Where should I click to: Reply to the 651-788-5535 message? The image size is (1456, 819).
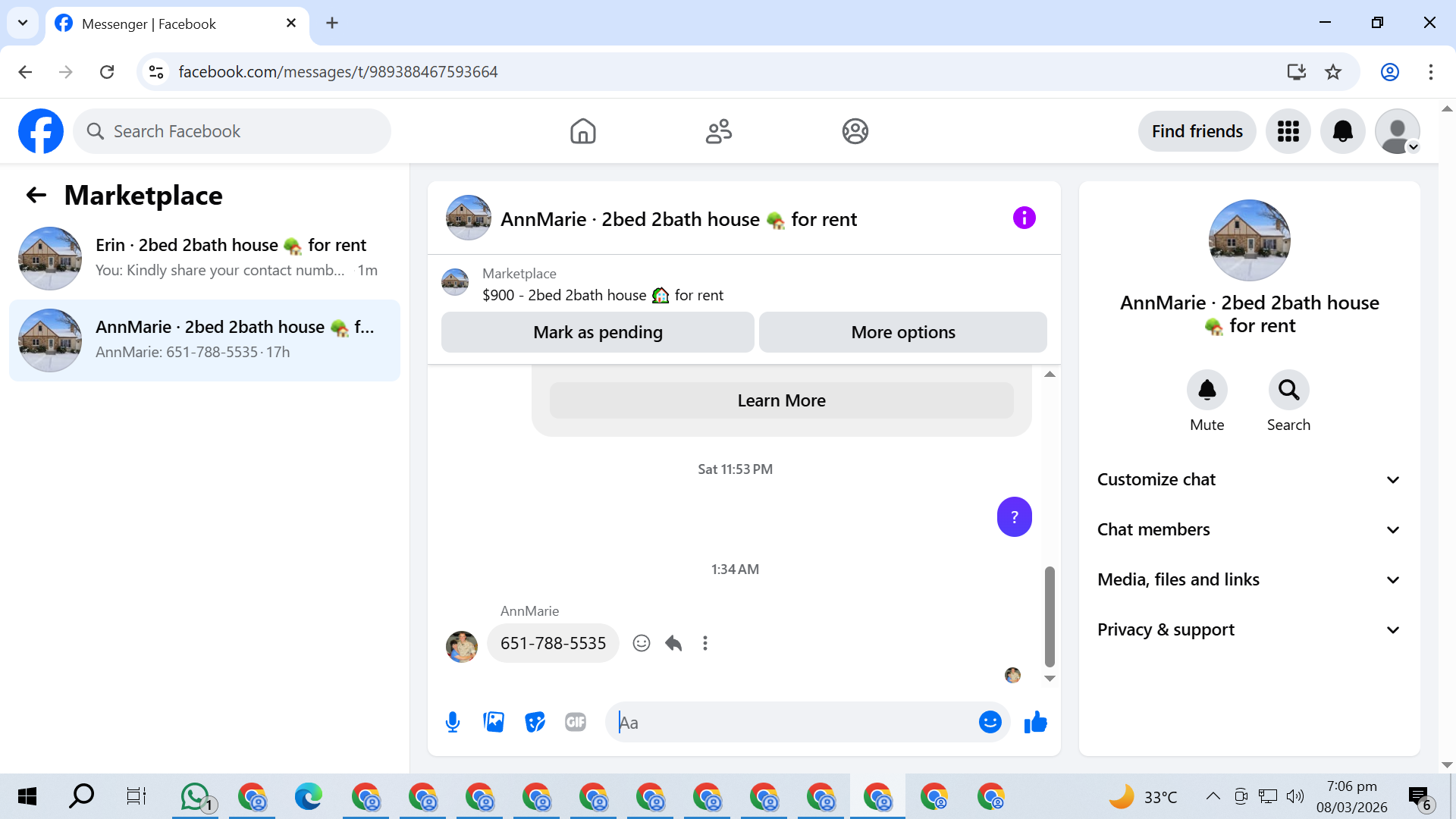673,643
